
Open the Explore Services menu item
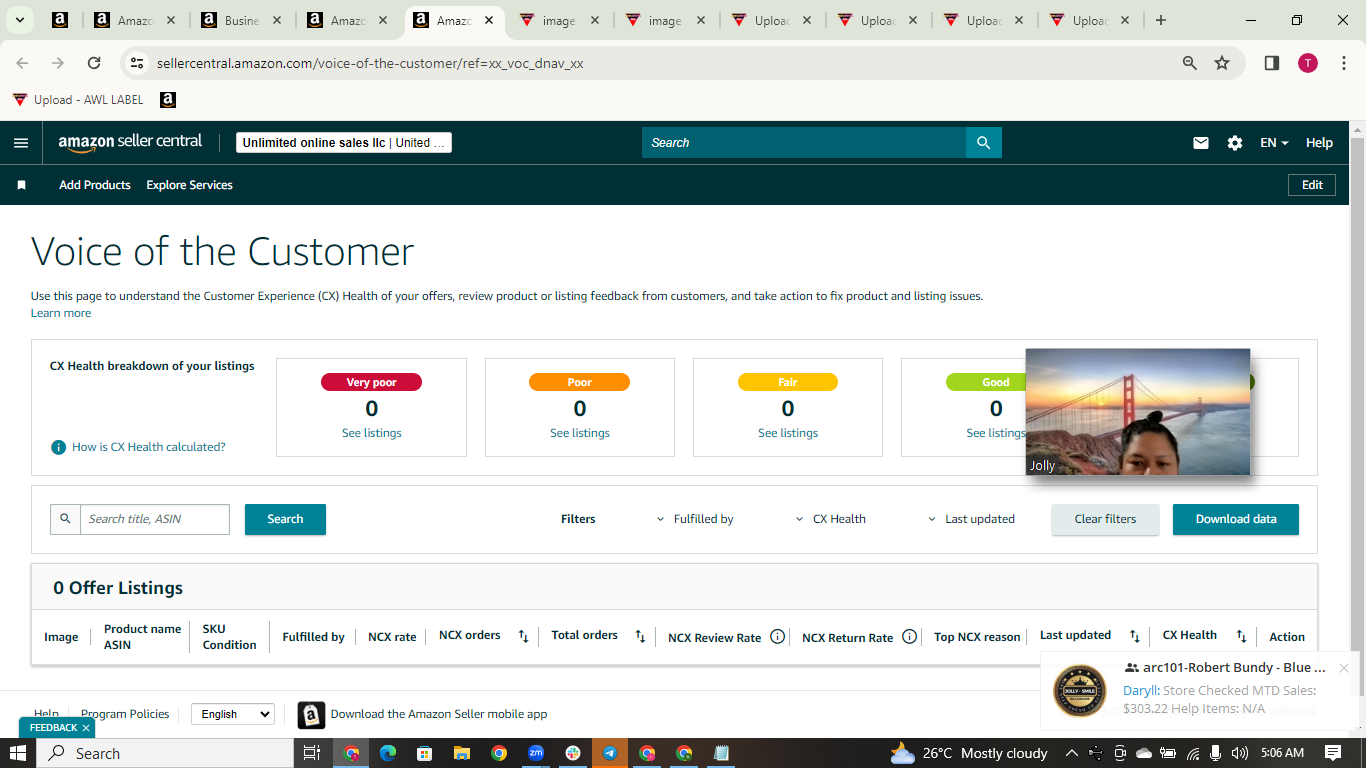[189, 185]
